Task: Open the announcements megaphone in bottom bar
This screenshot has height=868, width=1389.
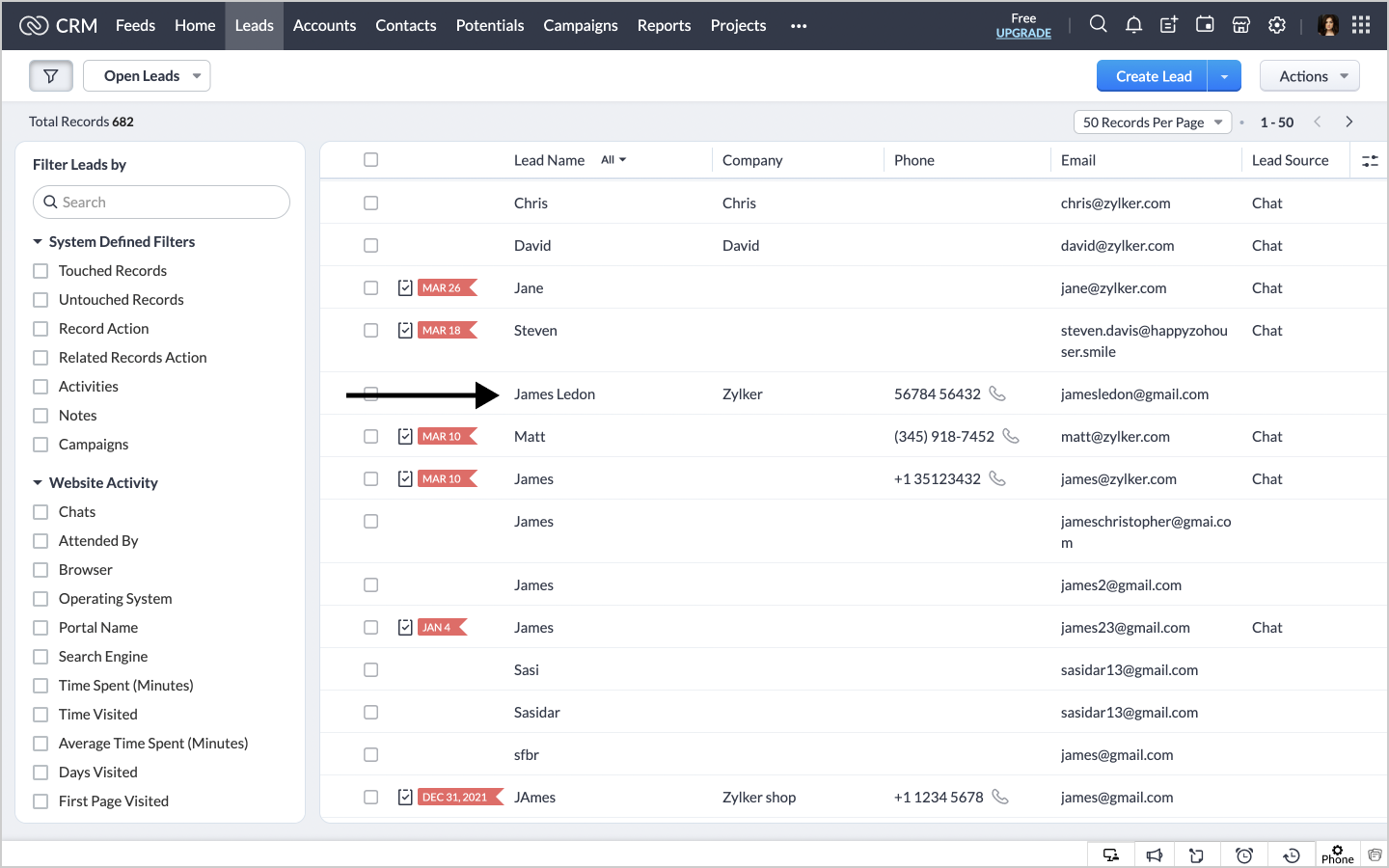Action: click(1155, 855)
